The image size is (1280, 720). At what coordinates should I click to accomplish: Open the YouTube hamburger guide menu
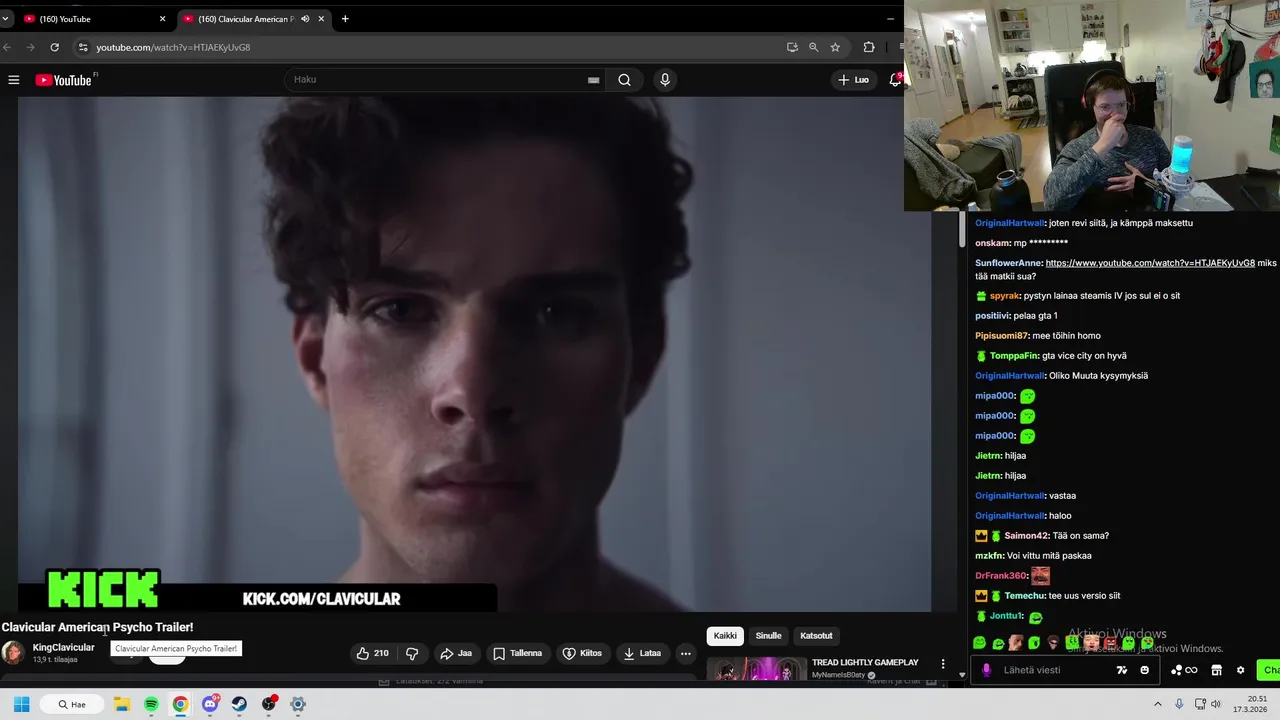coord(14,80)
